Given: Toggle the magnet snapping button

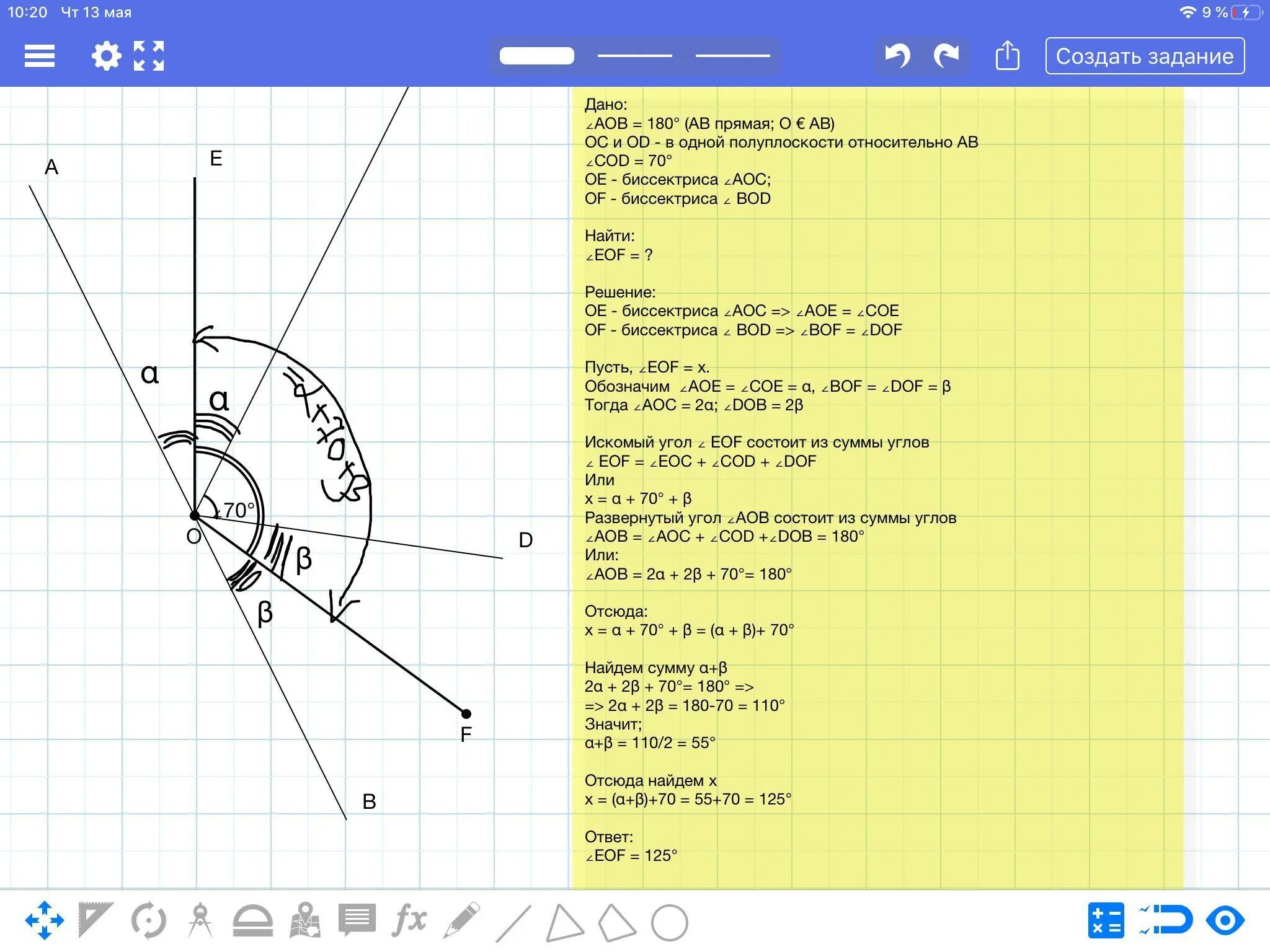Looking at the screenshot, I should 1166,920.
